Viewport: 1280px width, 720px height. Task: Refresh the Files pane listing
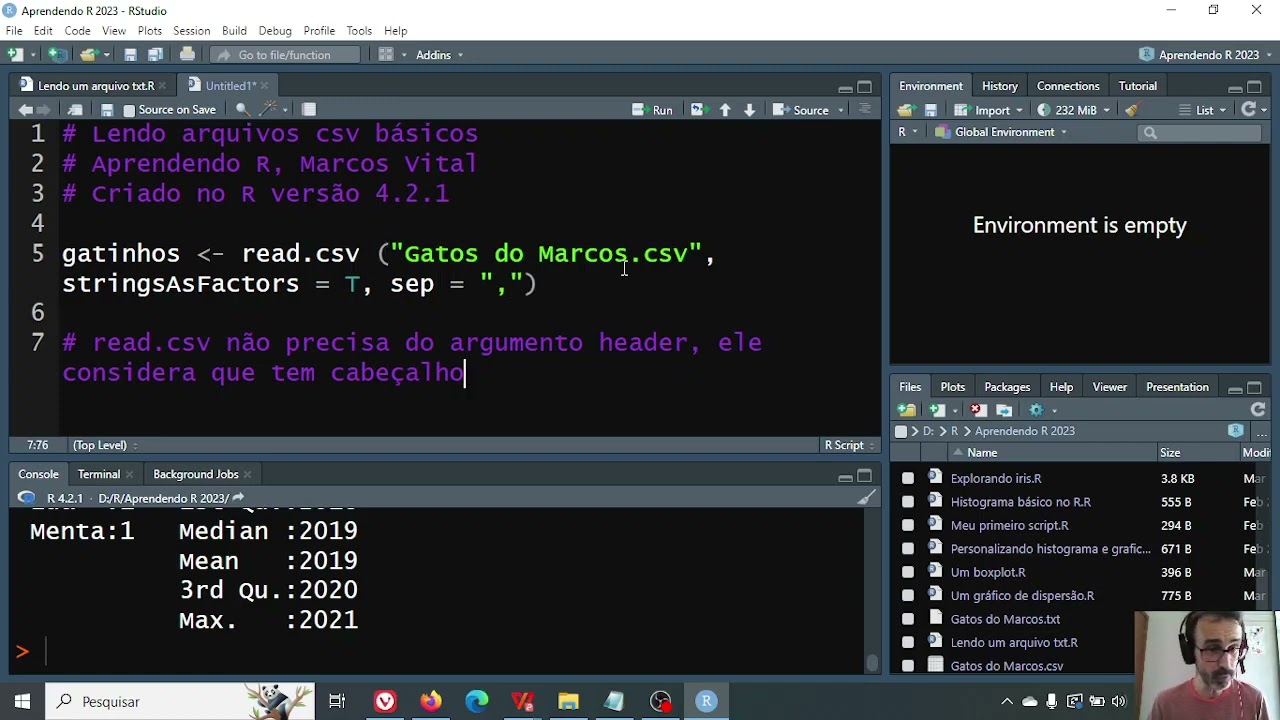coord(1258,410)
